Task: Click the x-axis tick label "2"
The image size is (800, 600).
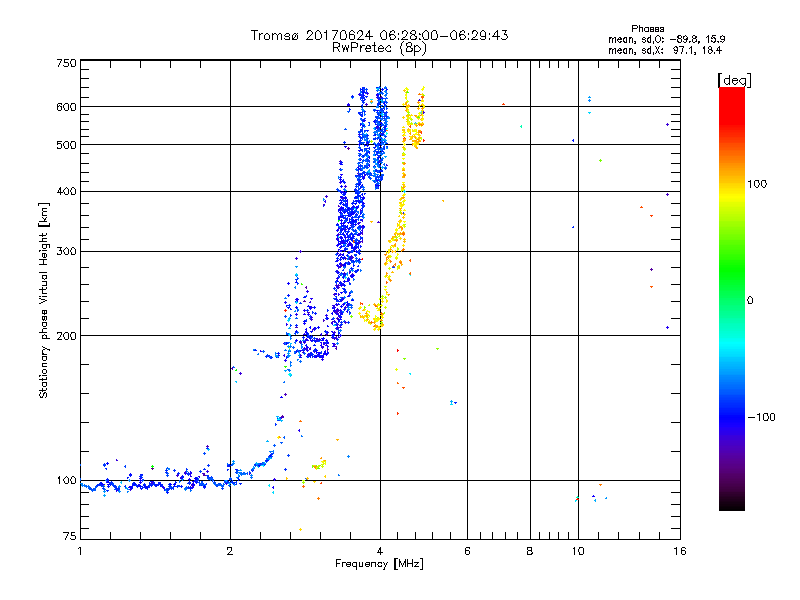Action: 230,551
